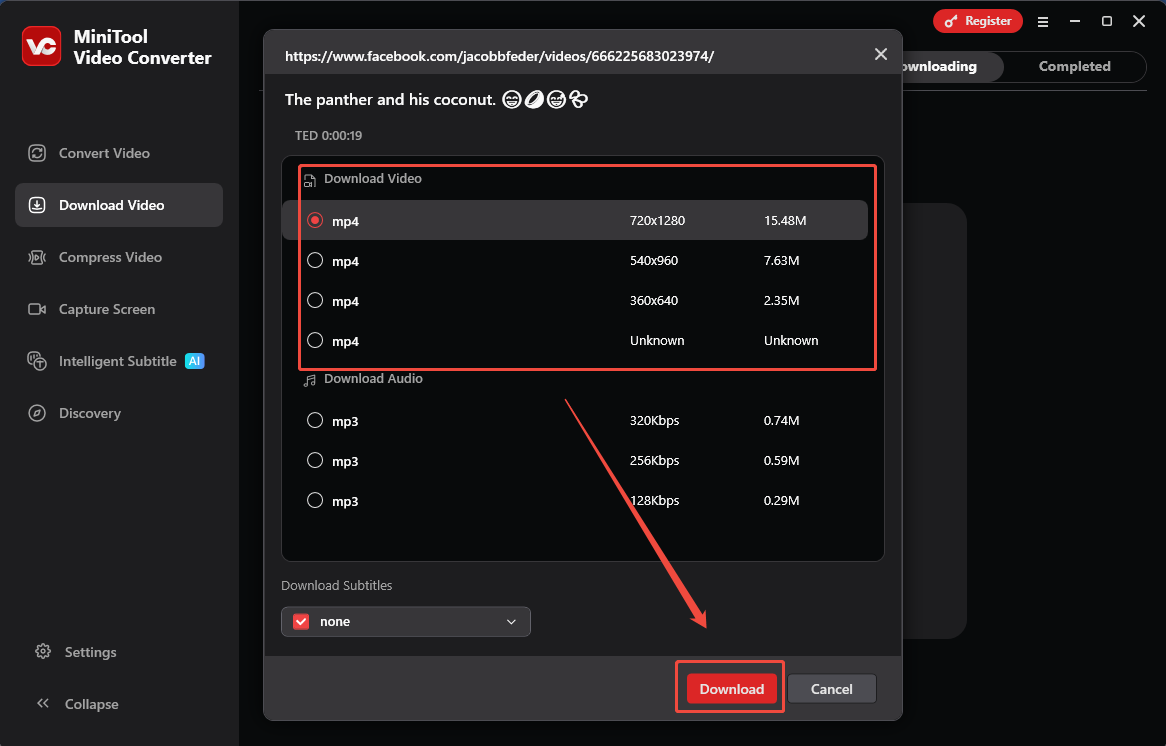Click the Register button

pos(977,20)
